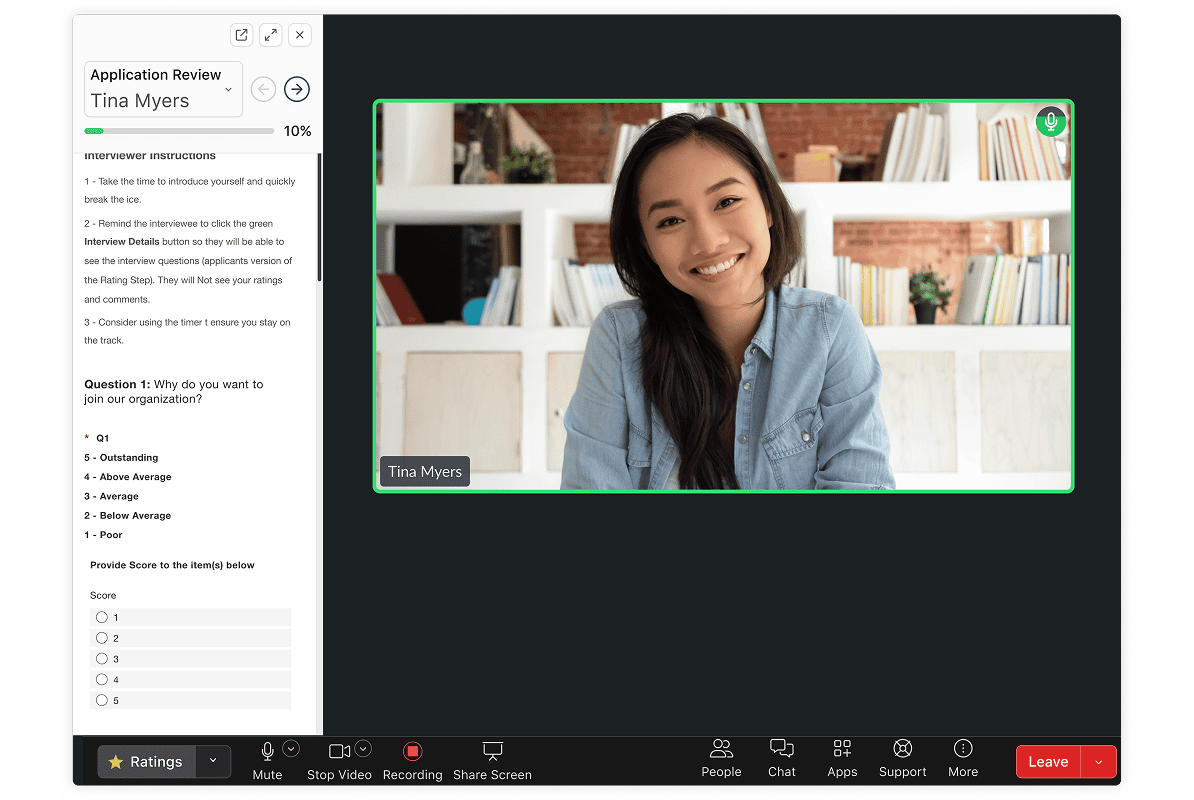This screenshot has width=1194, height=800.
Task: Open the Application Review applicant dropdown
Action: point(163,89)
